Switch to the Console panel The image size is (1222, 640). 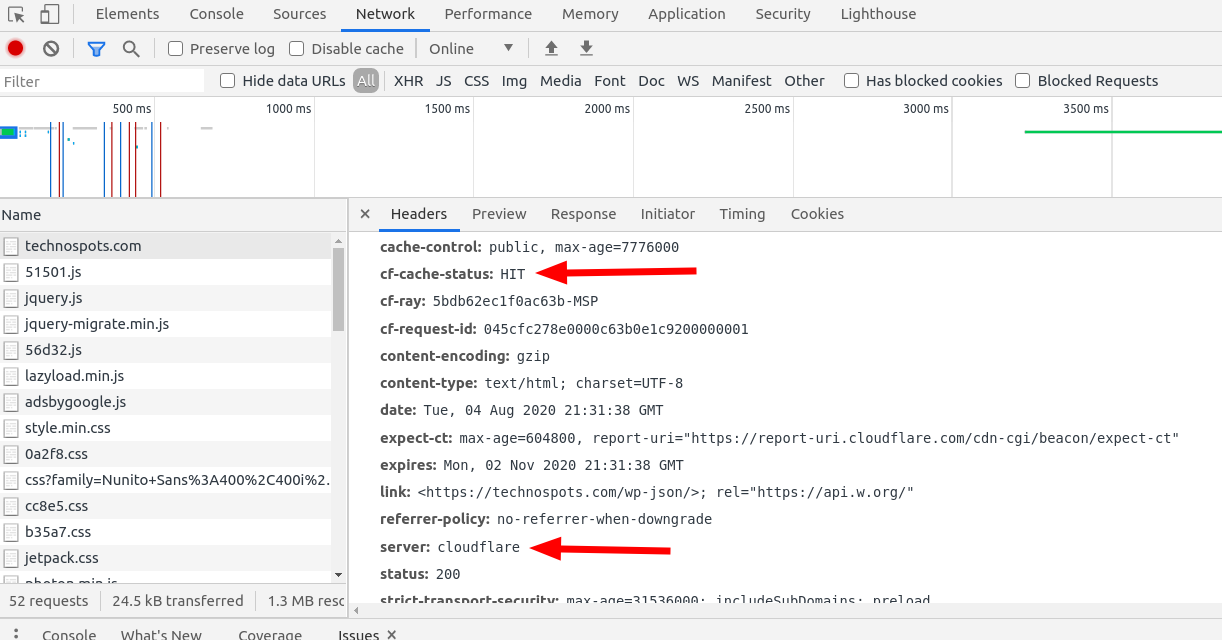217,14
